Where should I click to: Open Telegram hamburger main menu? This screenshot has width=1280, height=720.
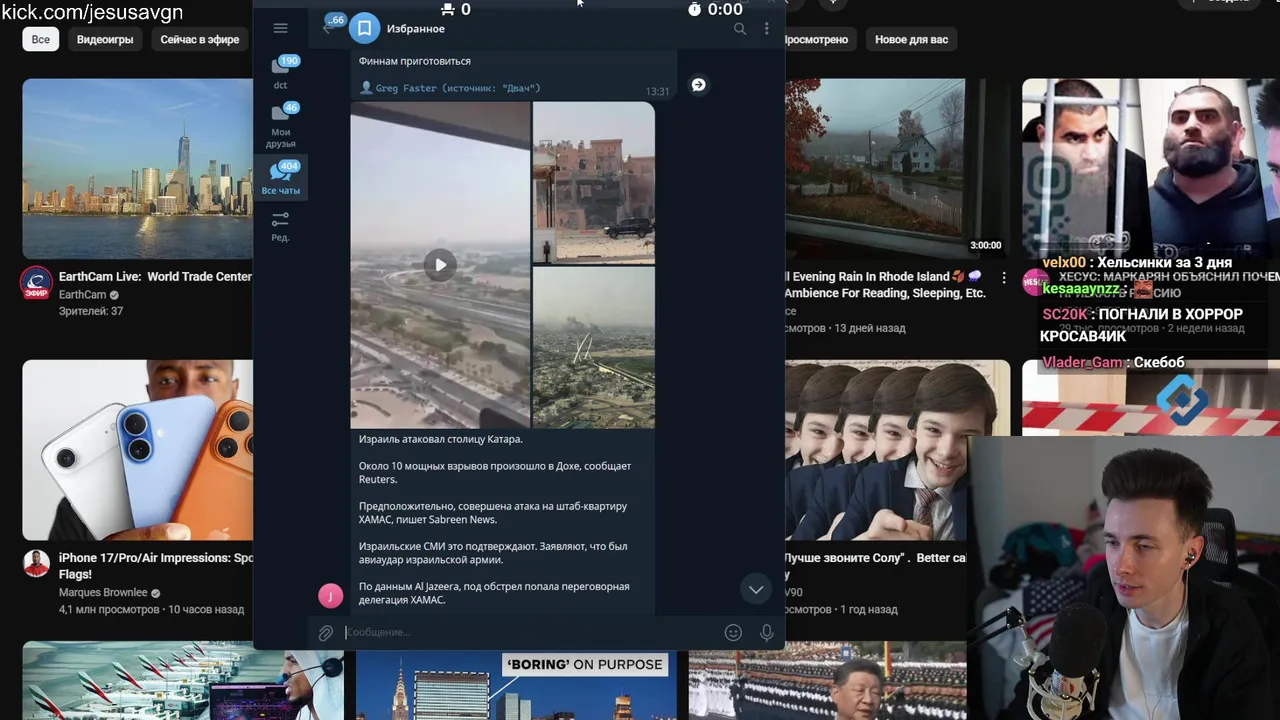(280, 28)
